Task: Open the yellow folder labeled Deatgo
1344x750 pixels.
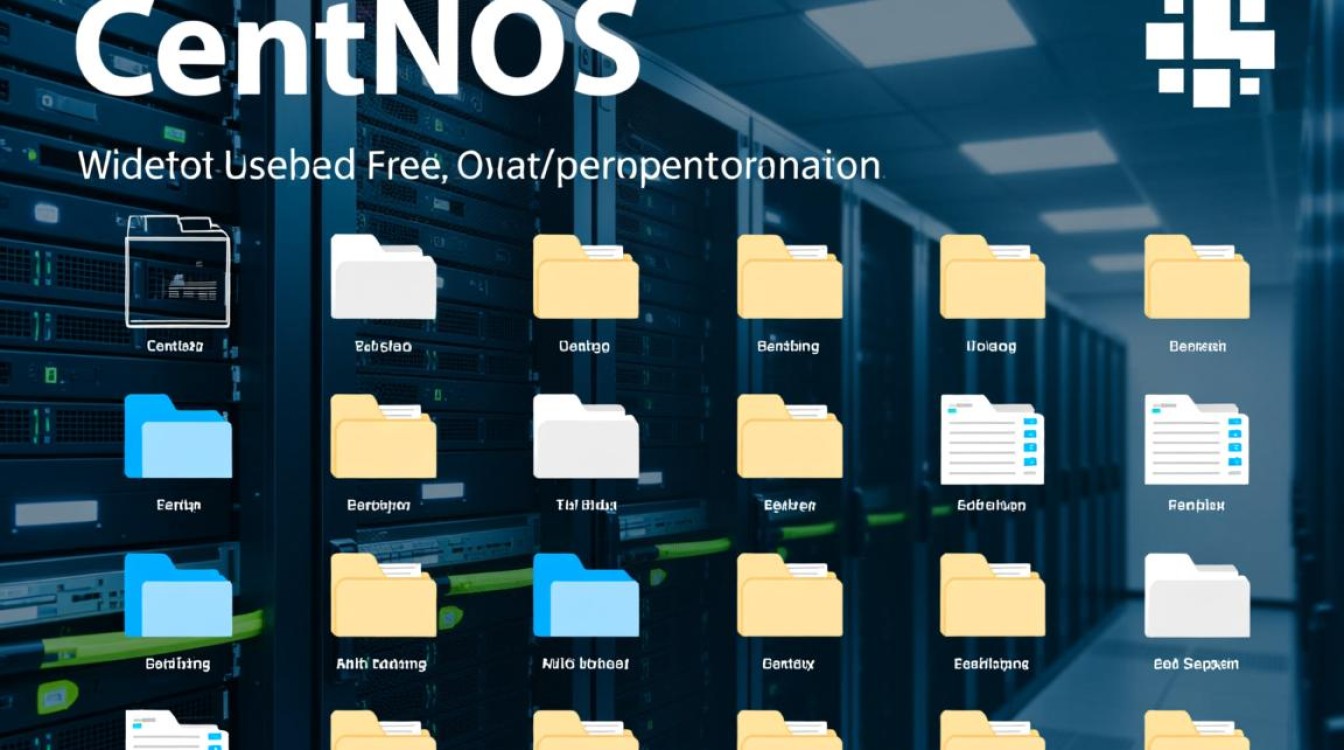Action: coord(586,277)
